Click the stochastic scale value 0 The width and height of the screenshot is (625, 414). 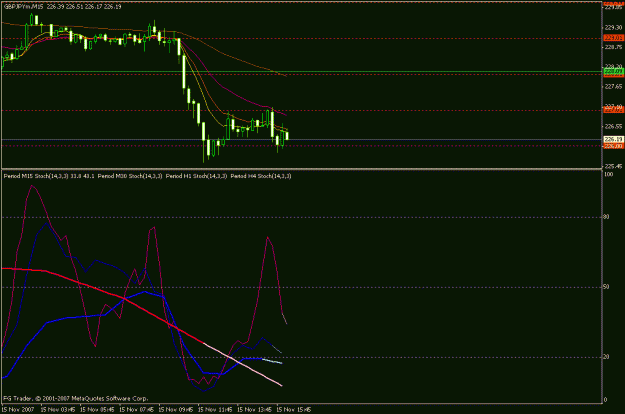point(606,400)
